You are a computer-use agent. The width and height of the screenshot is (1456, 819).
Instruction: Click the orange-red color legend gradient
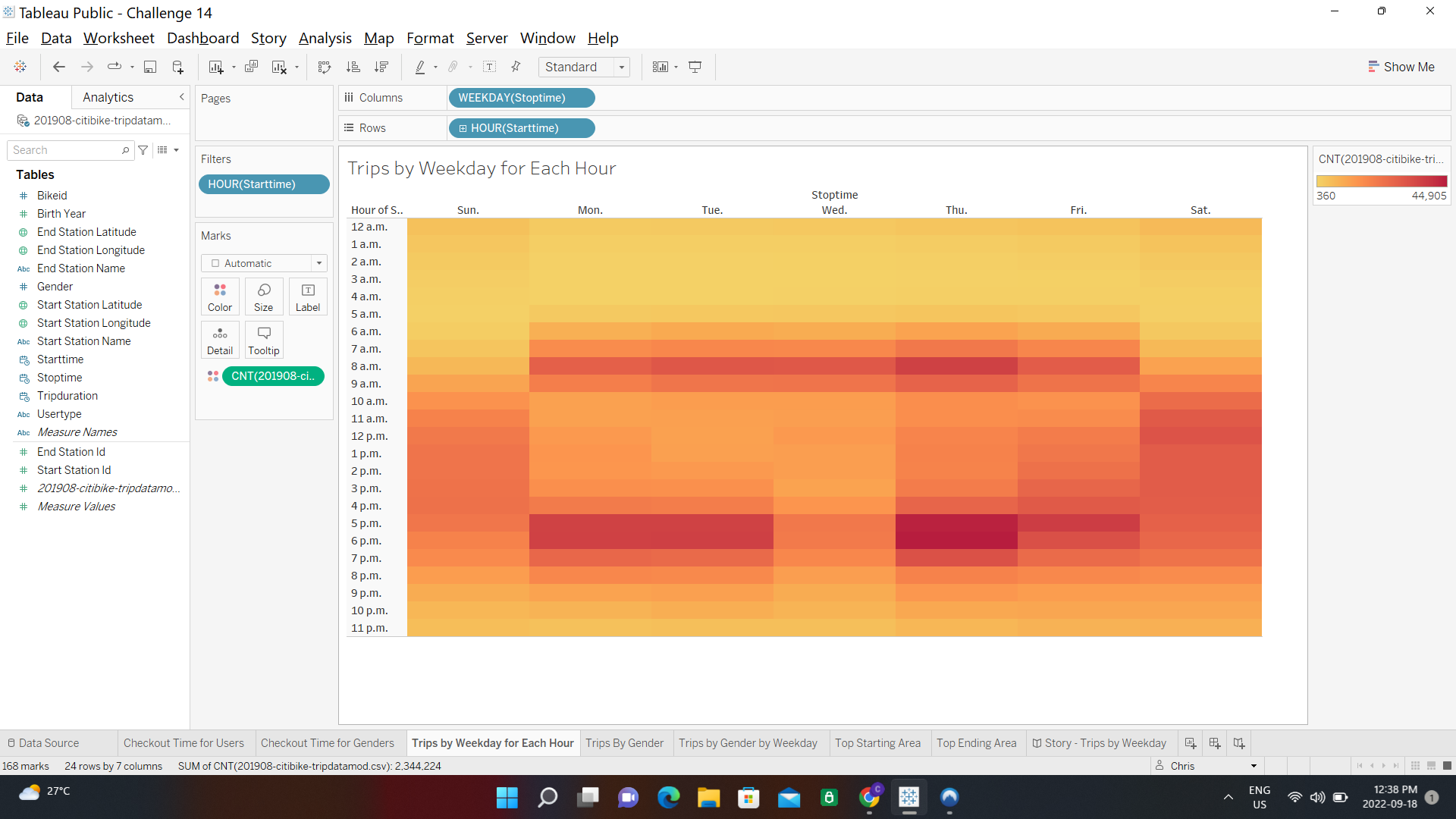(x=1382, y=180)
